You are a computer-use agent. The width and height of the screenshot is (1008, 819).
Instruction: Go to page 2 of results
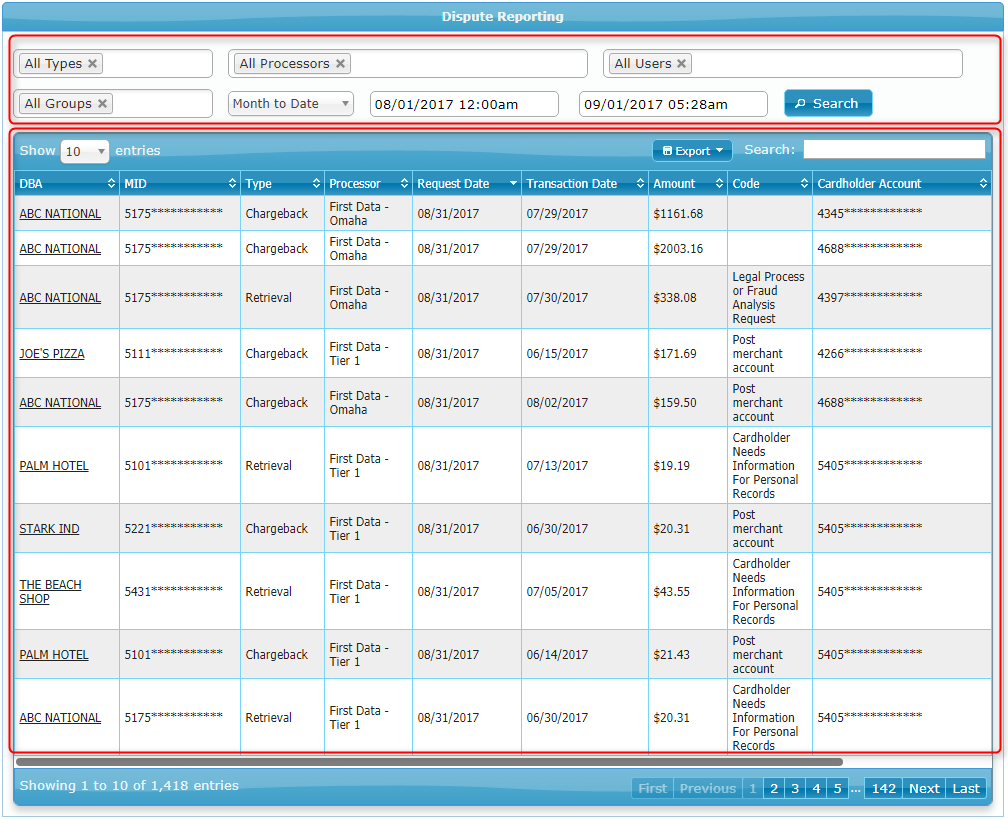[774, 788]
